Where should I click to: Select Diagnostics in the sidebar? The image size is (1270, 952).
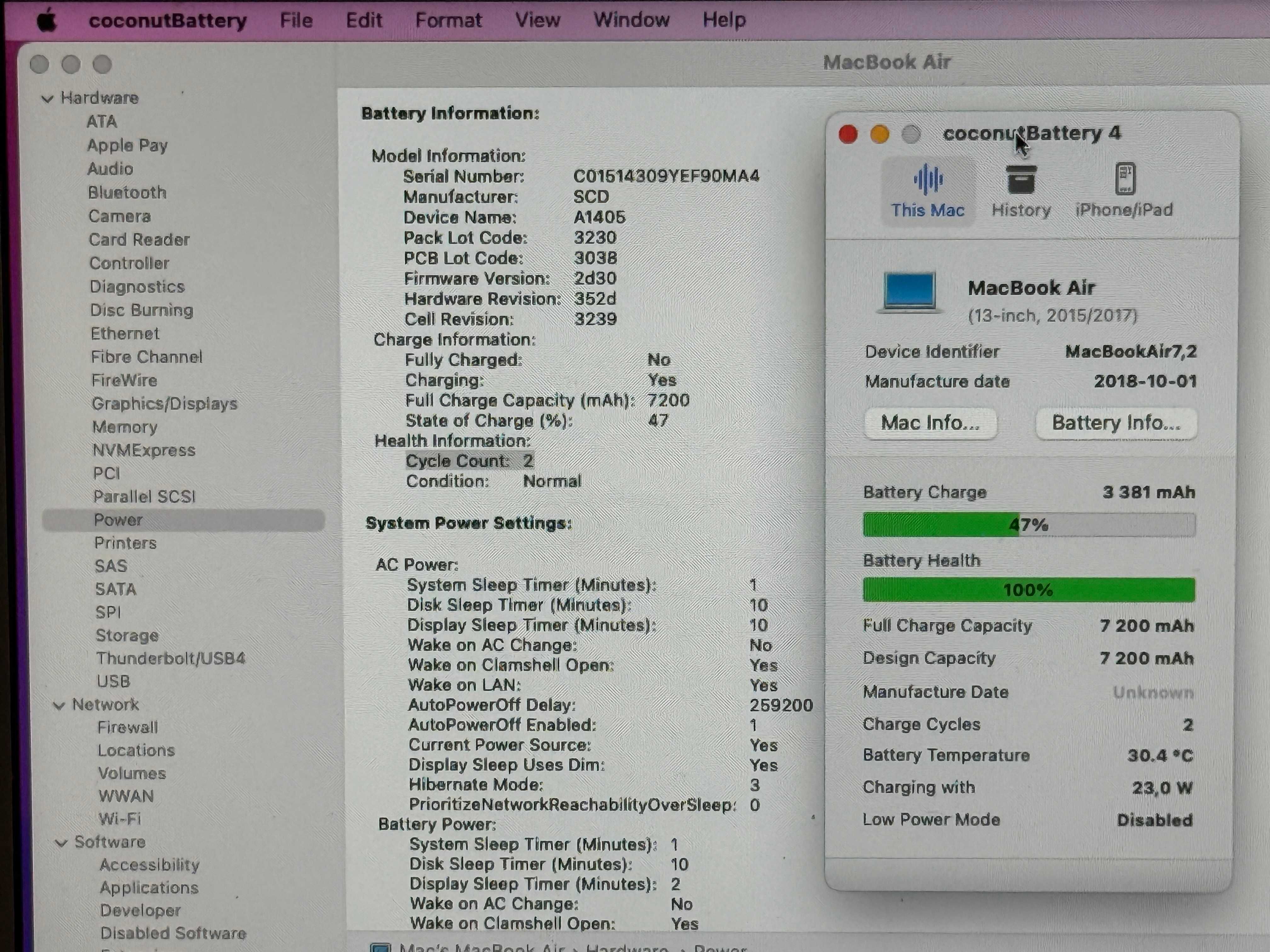point(137,287)
